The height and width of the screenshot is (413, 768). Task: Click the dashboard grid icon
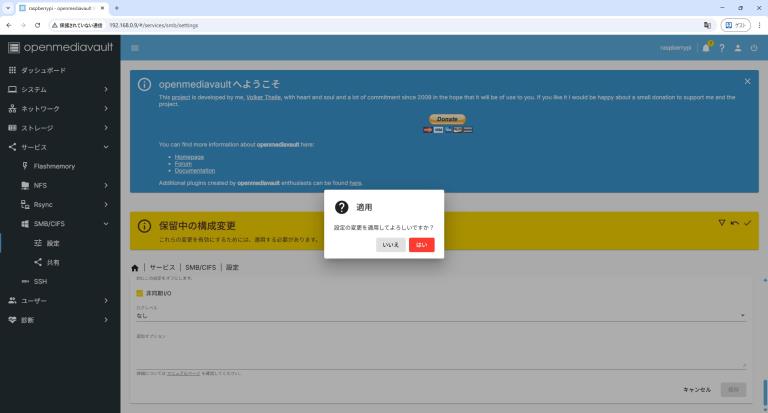[x=12, y=70]
